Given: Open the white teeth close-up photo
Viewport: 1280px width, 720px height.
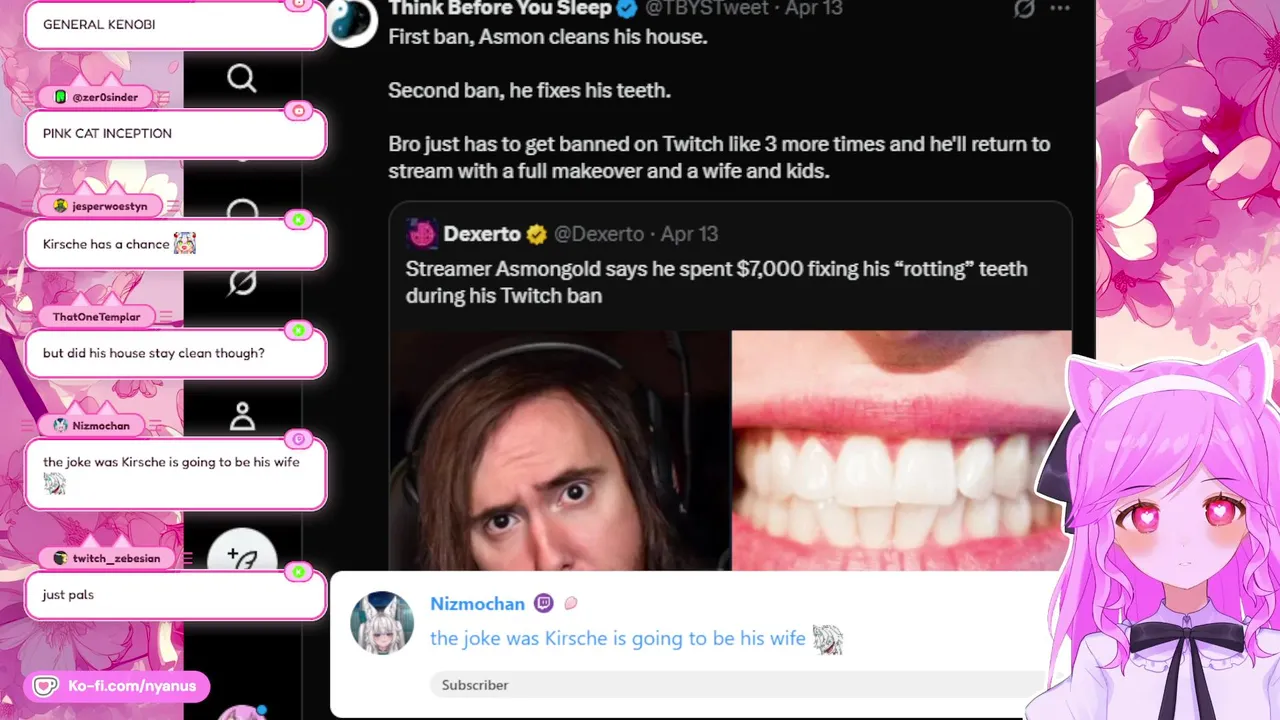Looking at the screenshot, I should point(900,451).
